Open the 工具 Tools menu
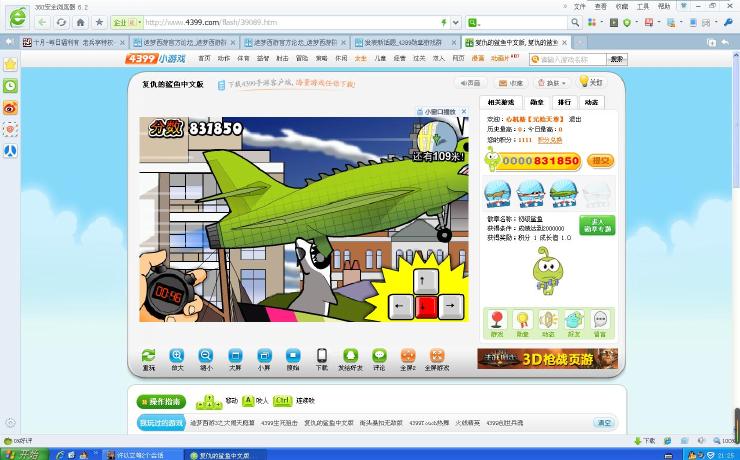 643,7
